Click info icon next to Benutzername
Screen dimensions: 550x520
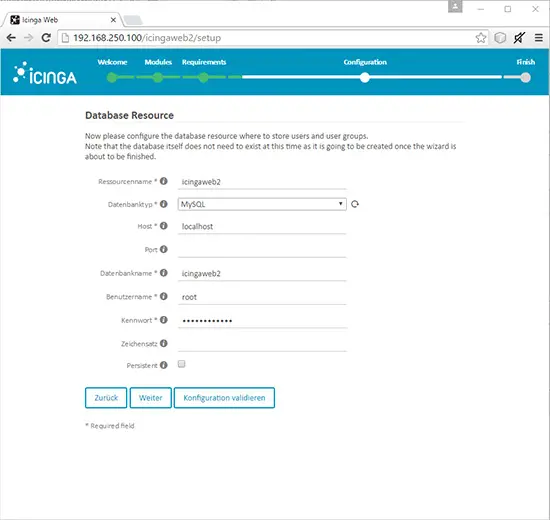tap(163, 296)
